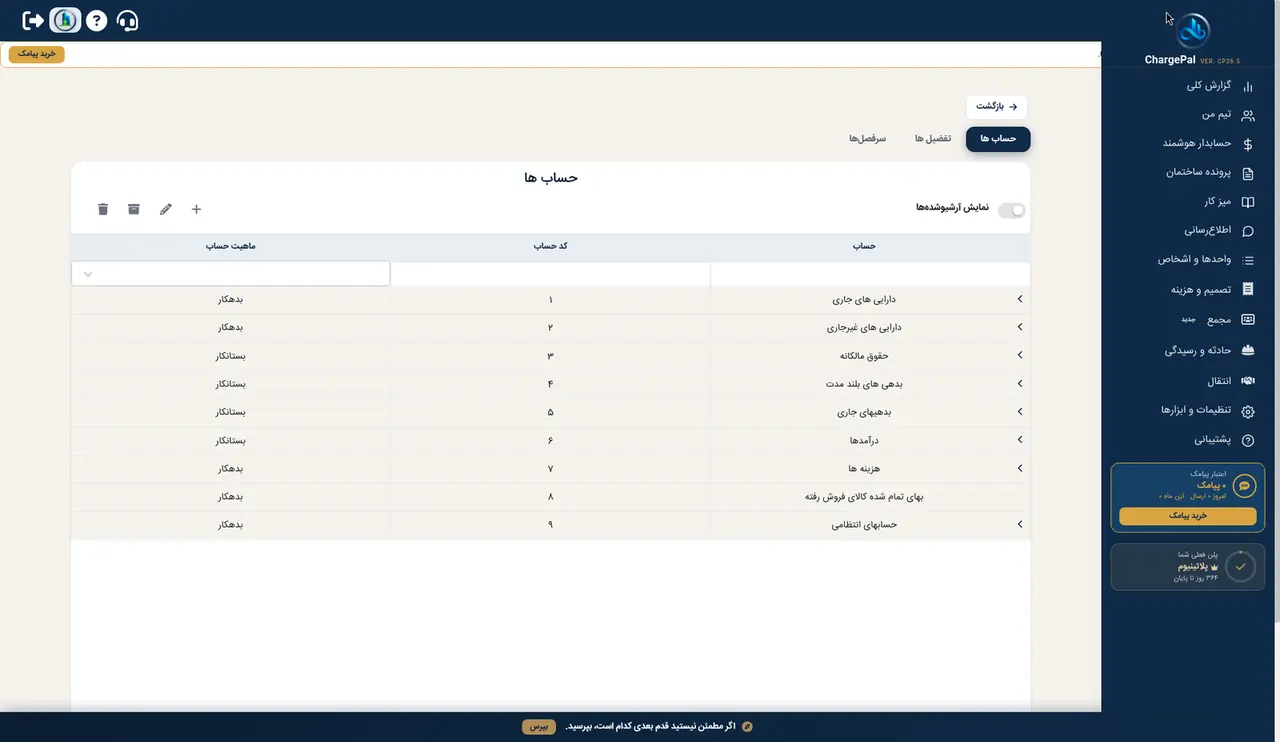The width and height of the screenshot is (1280, 742).
Task: Click the plus icon to add an account
Action: (196, 209)
